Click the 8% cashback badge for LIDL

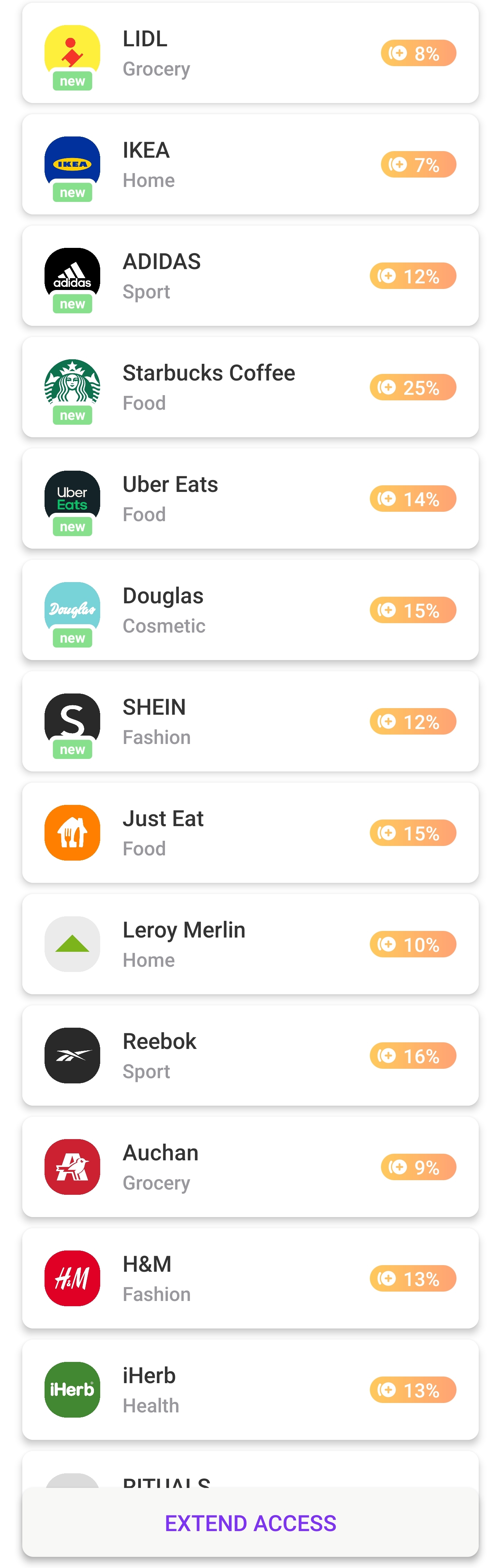tap(418, 53)
